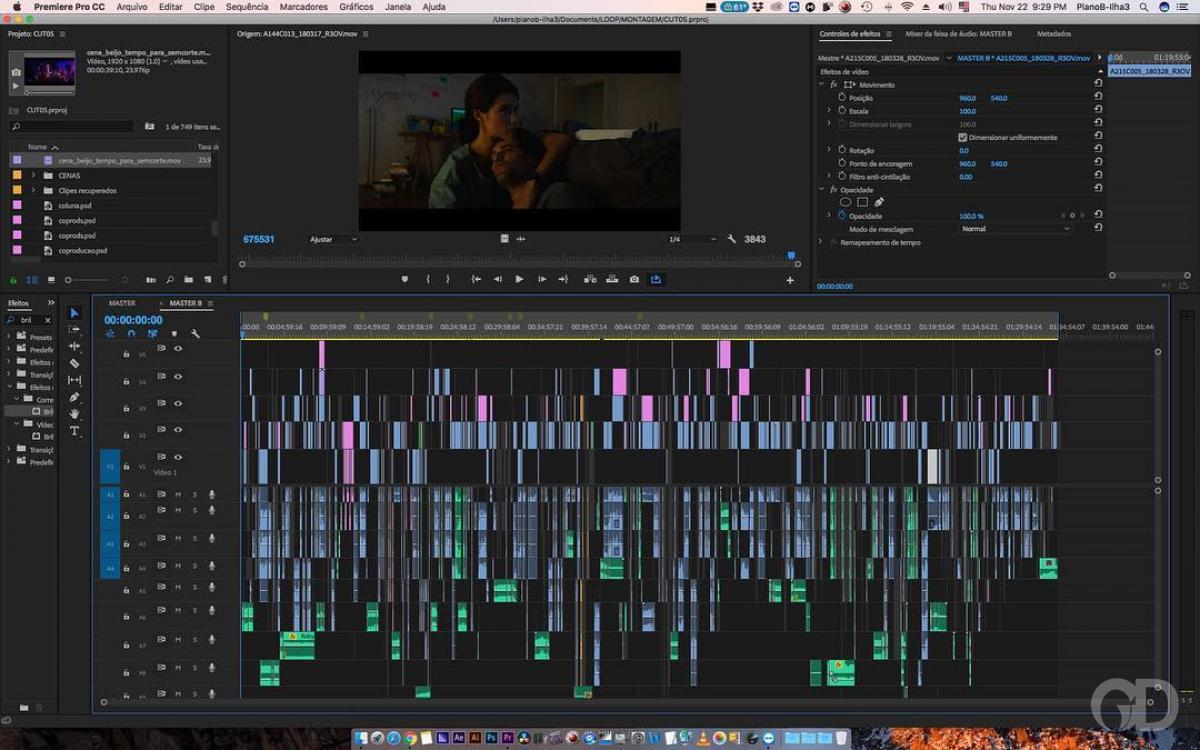Create an ellipse mask under Opacidade
This screenshot has height=750, width=1200.
(845, 202)
